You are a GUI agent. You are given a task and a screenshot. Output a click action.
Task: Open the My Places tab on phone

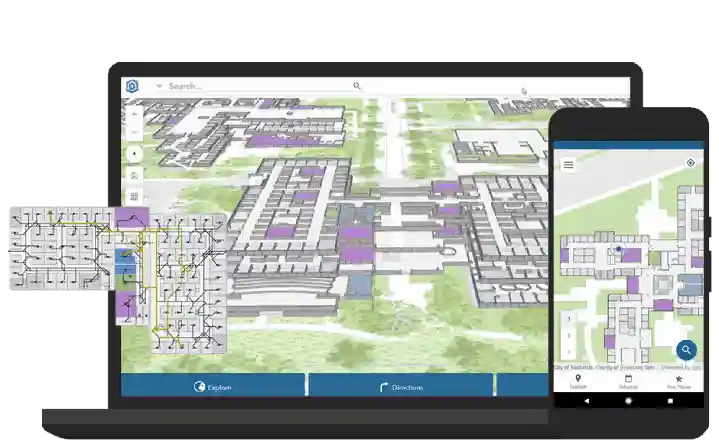point(679,381)
